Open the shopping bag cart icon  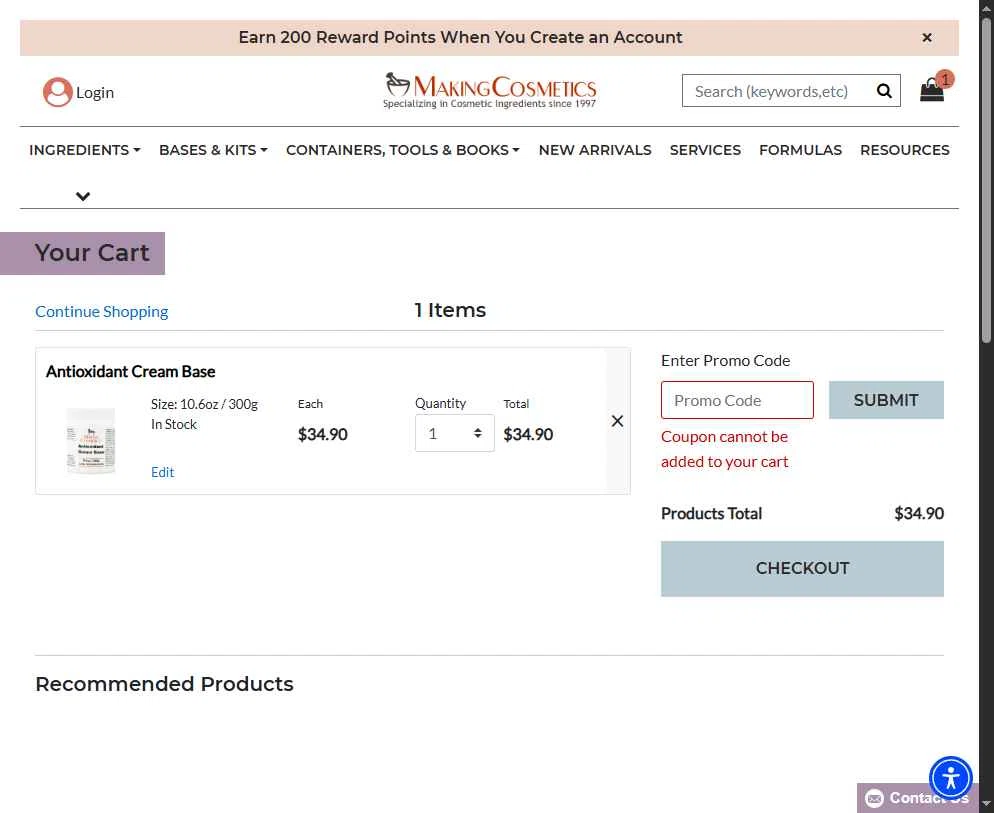click(x=933, y=88)
